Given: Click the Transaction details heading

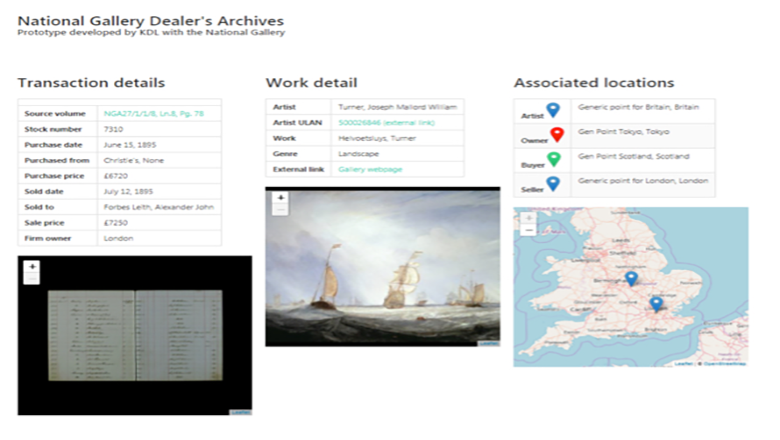Looking at the screenshot, I should tap(91, 83).
